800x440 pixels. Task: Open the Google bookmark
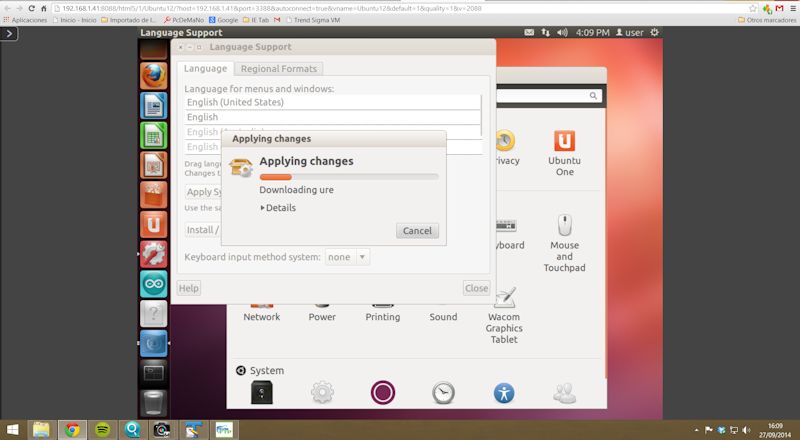click(x=223, y=20)
